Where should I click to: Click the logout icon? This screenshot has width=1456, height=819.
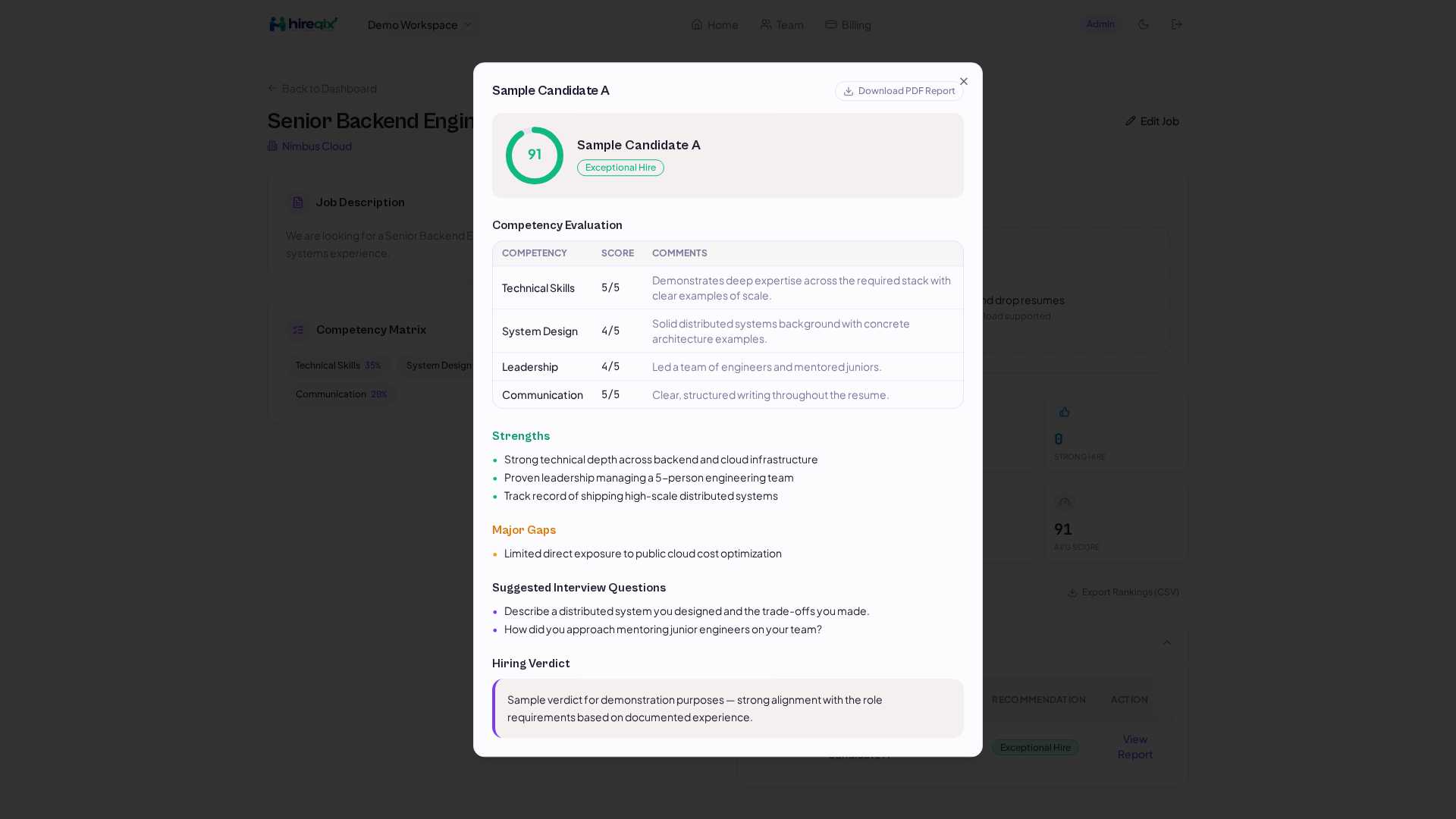[1177, 24]
